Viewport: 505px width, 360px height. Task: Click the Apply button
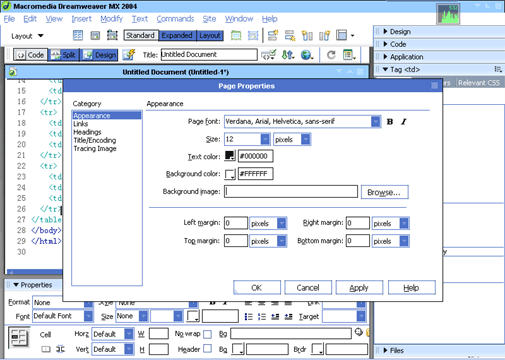(x=359, y=288)
